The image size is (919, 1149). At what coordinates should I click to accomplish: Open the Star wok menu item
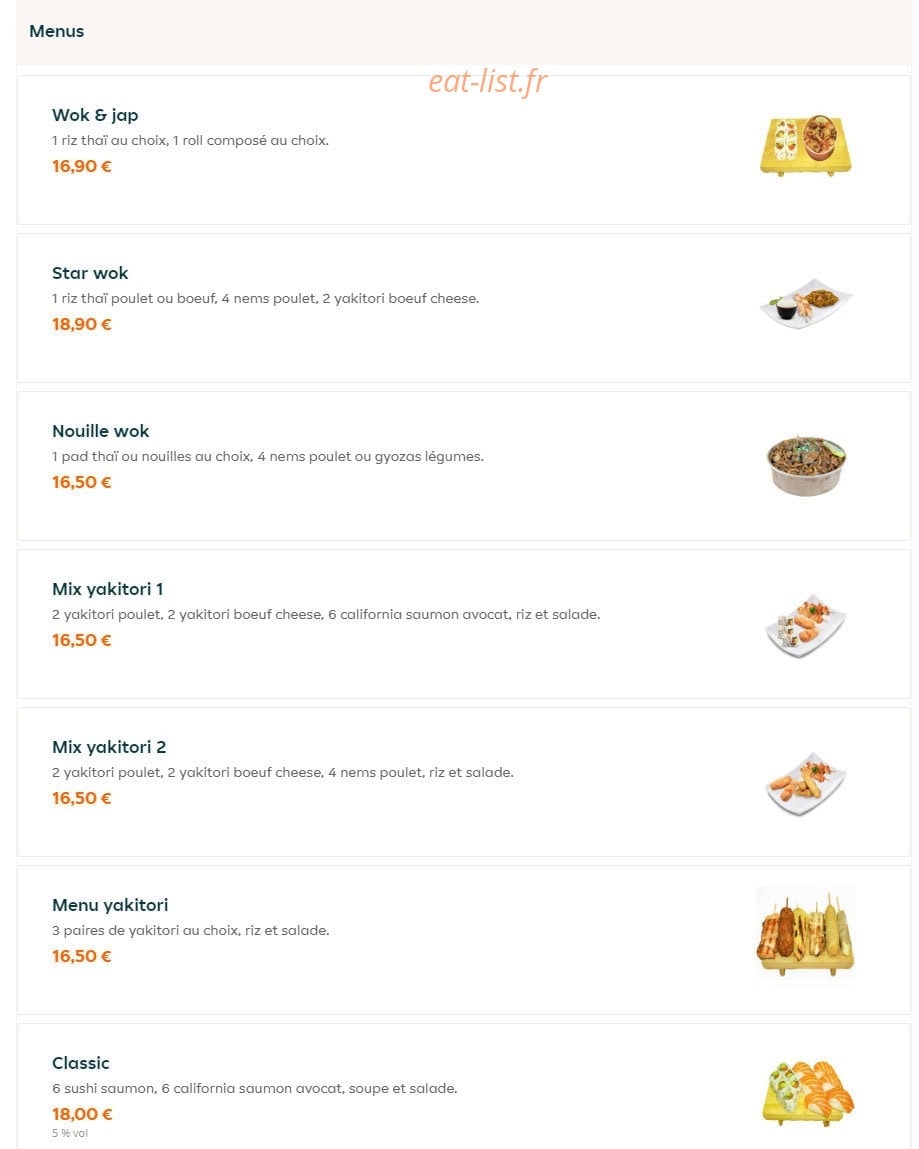(90, 273)
